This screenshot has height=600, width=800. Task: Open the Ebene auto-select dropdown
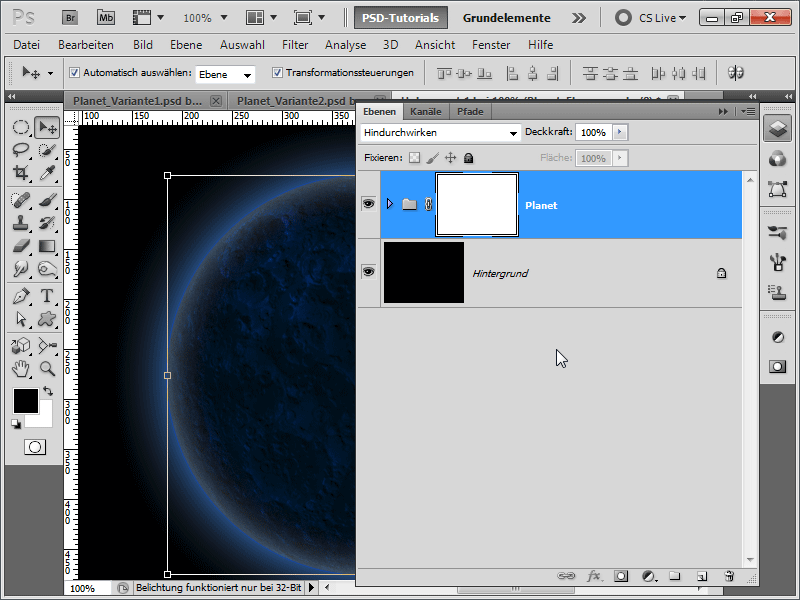[x=225, y=74]
